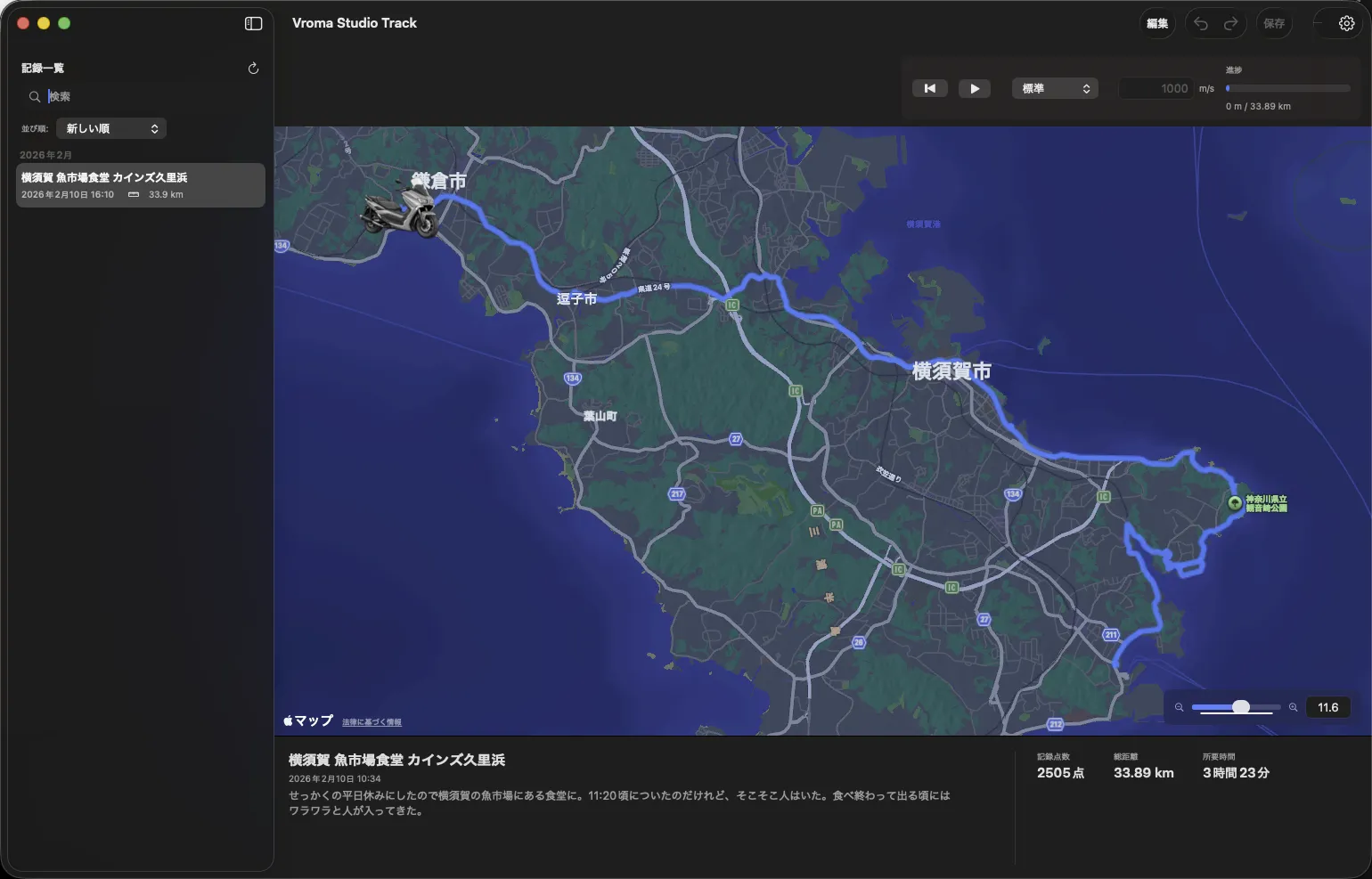Open the settings gear menu
This screenshot has width=1372, height=879.
[1346, 23]
